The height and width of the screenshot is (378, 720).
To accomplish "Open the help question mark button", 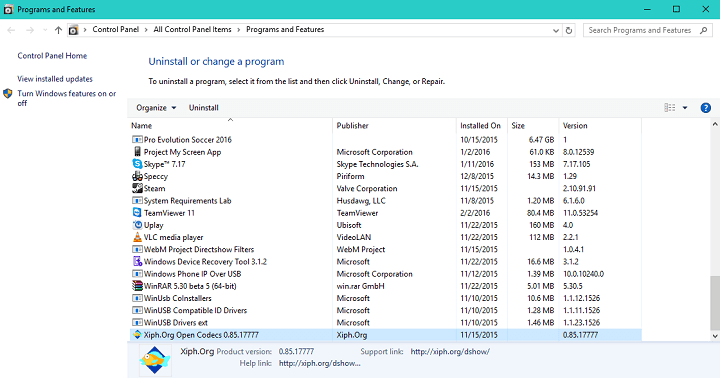I will [x=705, y=108].
